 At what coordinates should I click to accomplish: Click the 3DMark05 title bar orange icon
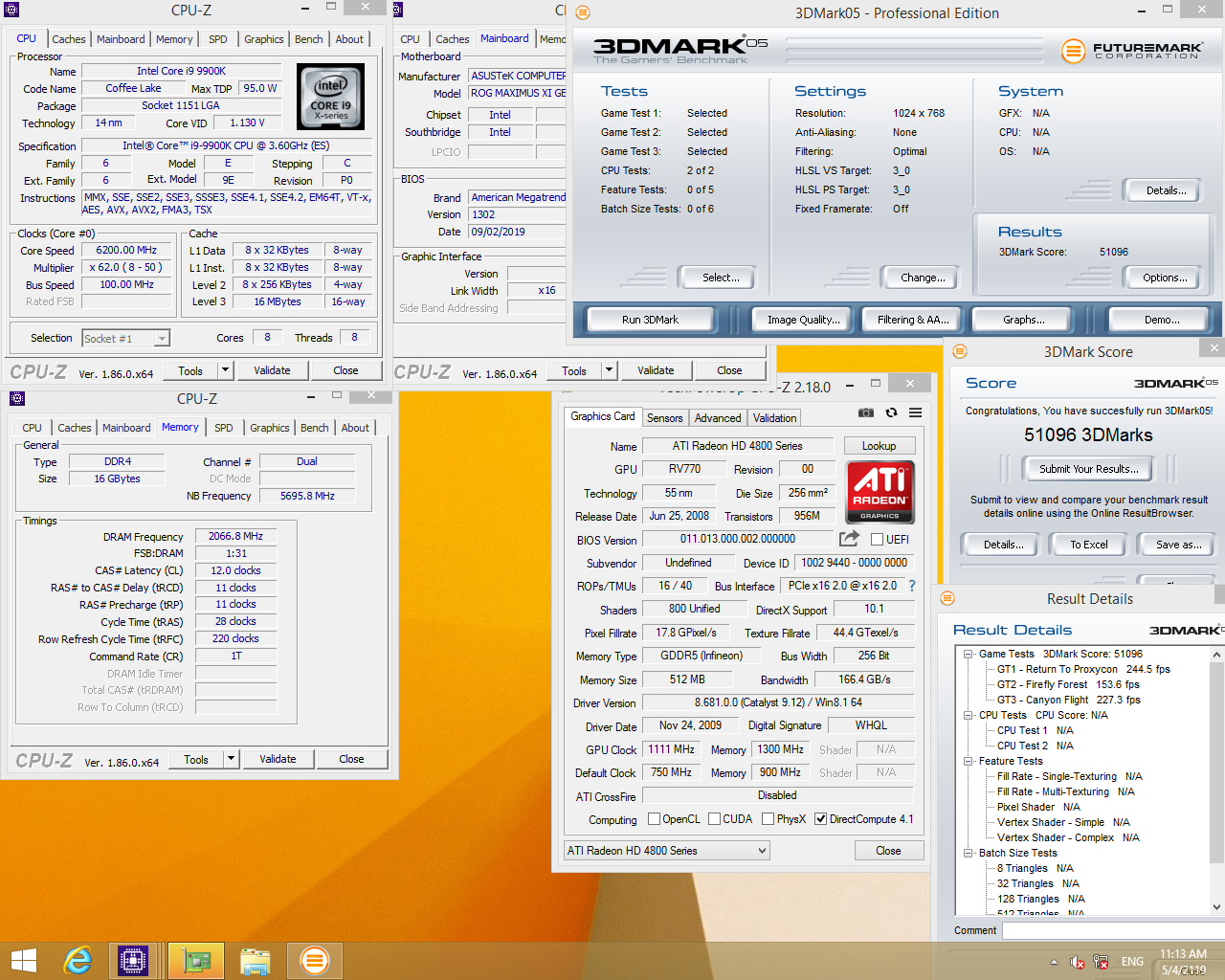coord(583,12)
